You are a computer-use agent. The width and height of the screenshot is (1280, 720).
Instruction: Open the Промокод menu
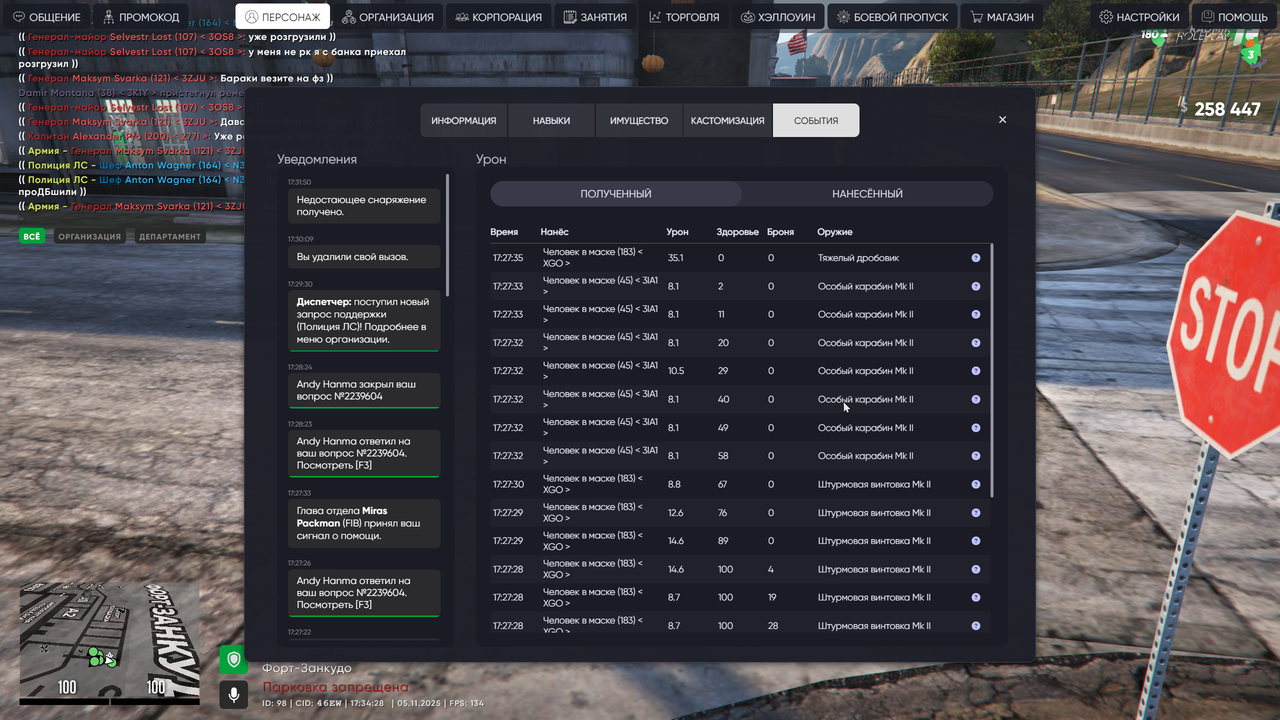coord(141,17)
